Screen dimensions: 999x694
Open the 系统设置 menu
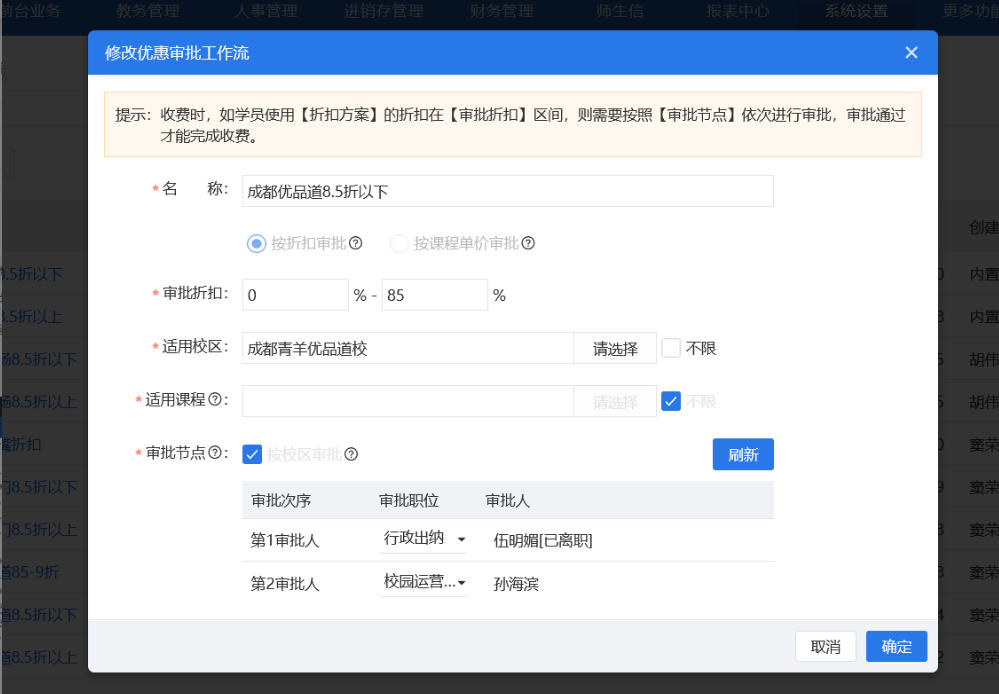point(856,11)
